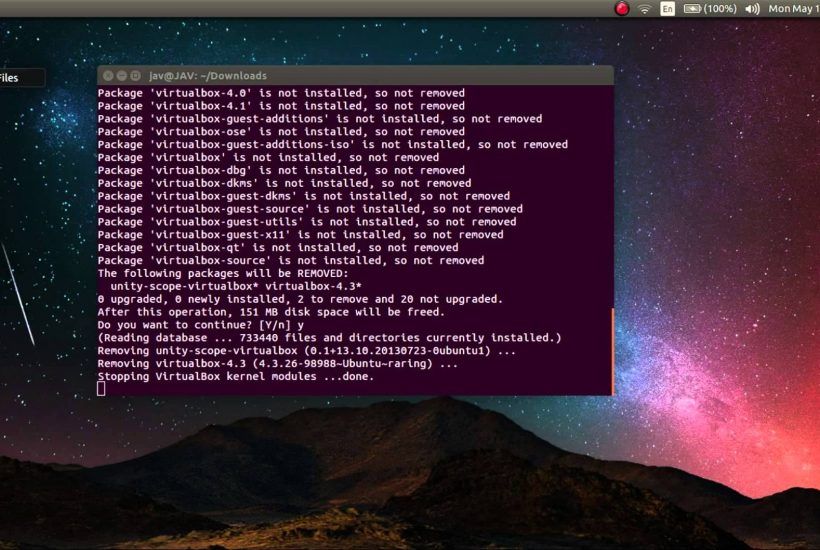
Task: Minimize the jav@JAV terminal window
Action: tap(122, 76)
